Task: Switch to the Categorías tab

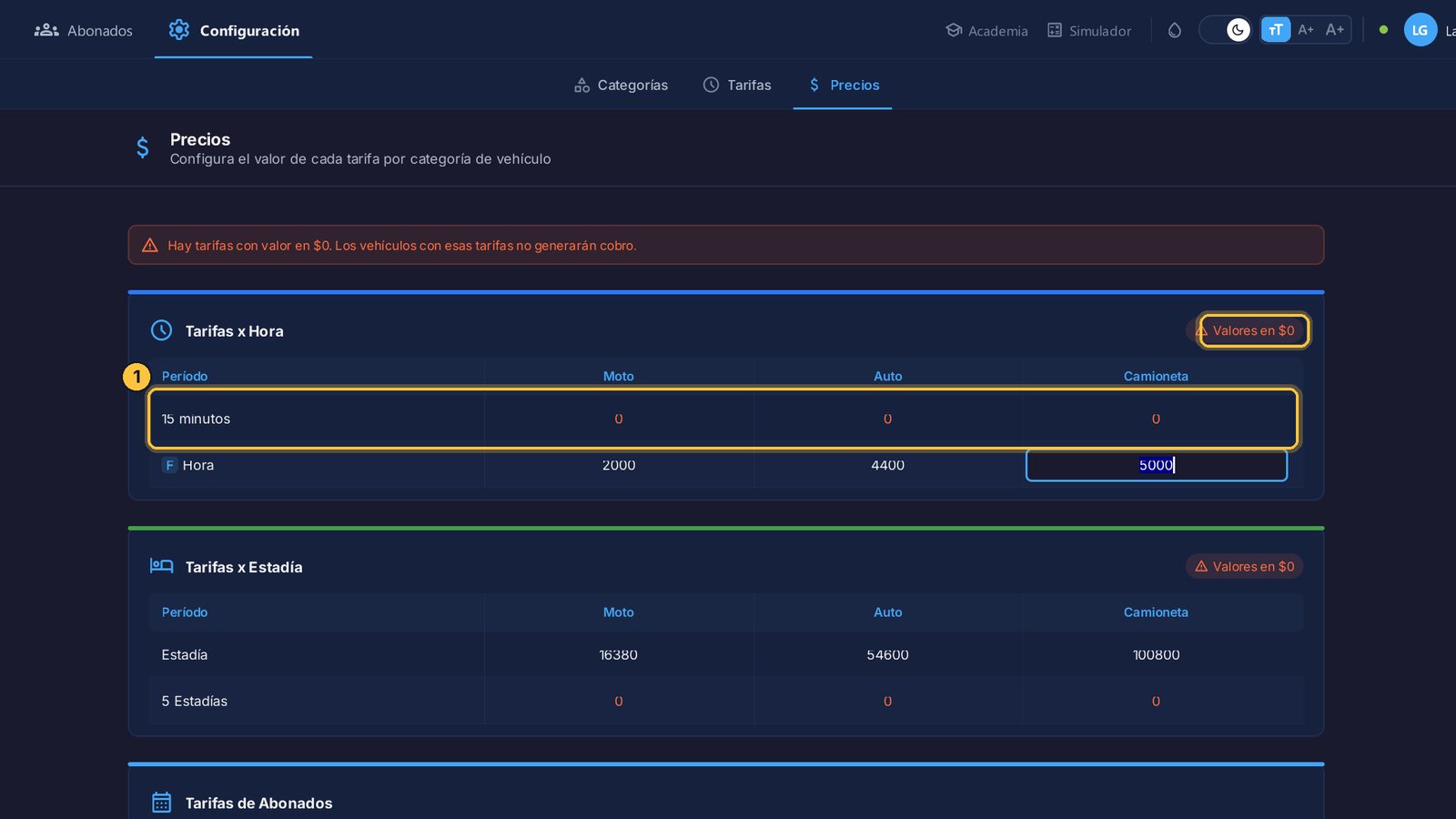Action: point(622,85)
